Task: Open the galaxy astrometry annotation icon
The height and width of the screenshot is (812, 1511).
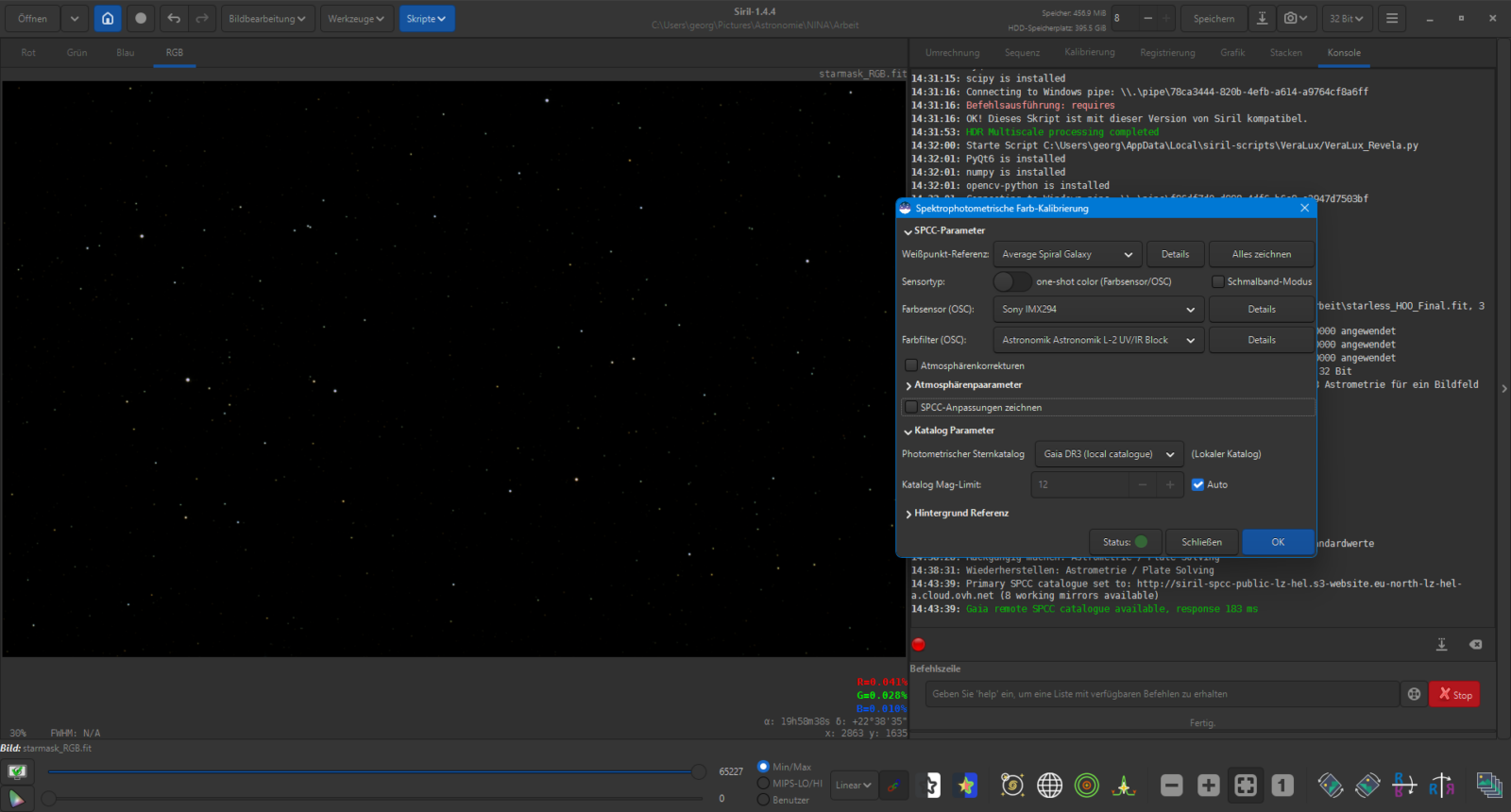Action: pos(1012,786)
